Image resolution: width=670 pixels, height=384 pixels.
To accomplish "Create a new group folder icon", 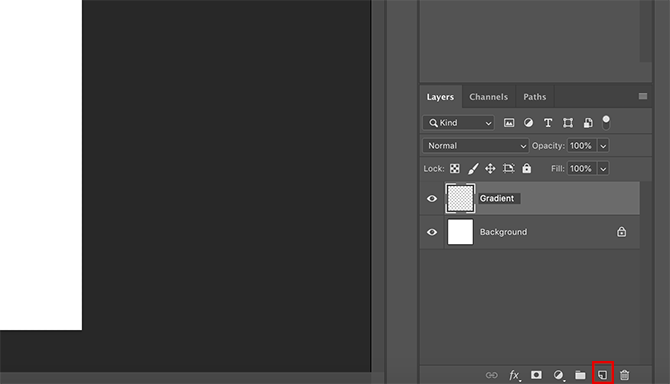I will 580,375.
